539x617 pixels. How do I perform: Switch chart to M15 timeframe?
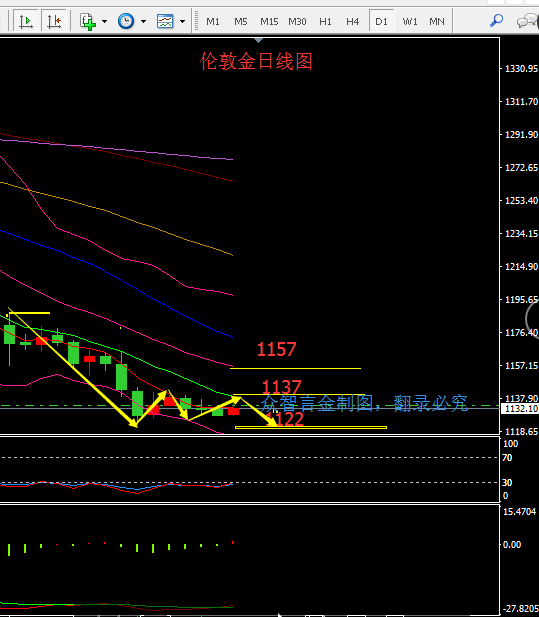click(x=269, y=22)
